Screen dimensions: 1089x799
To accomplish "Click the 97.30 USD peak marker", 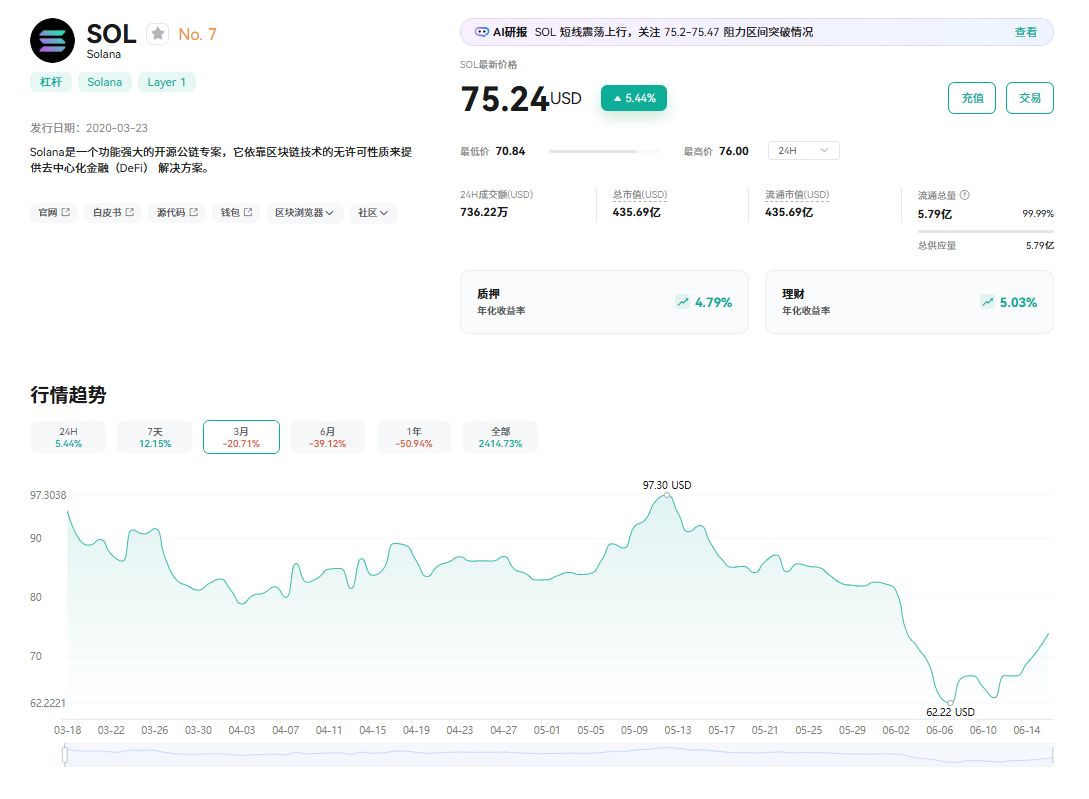I will click(x=667, y=495).
